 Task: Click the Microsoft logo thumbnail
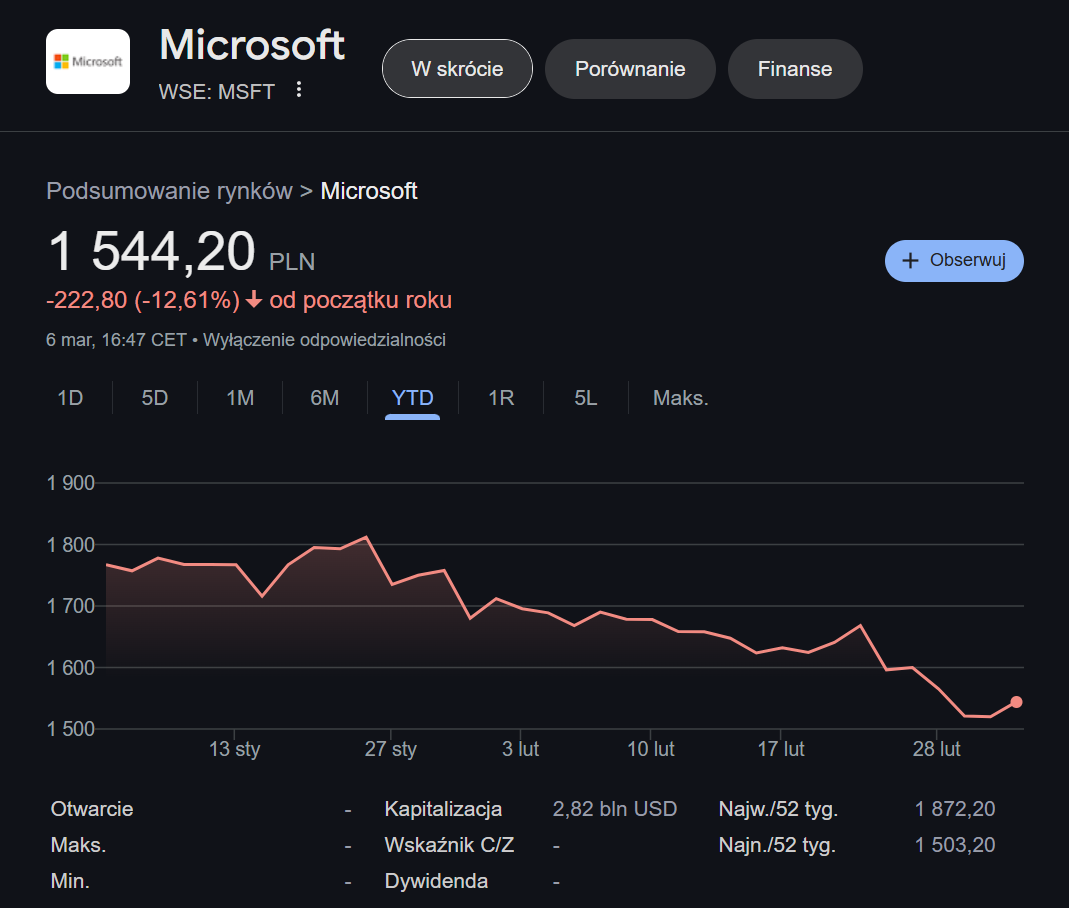pyautogui.click(x=88, y=62)
